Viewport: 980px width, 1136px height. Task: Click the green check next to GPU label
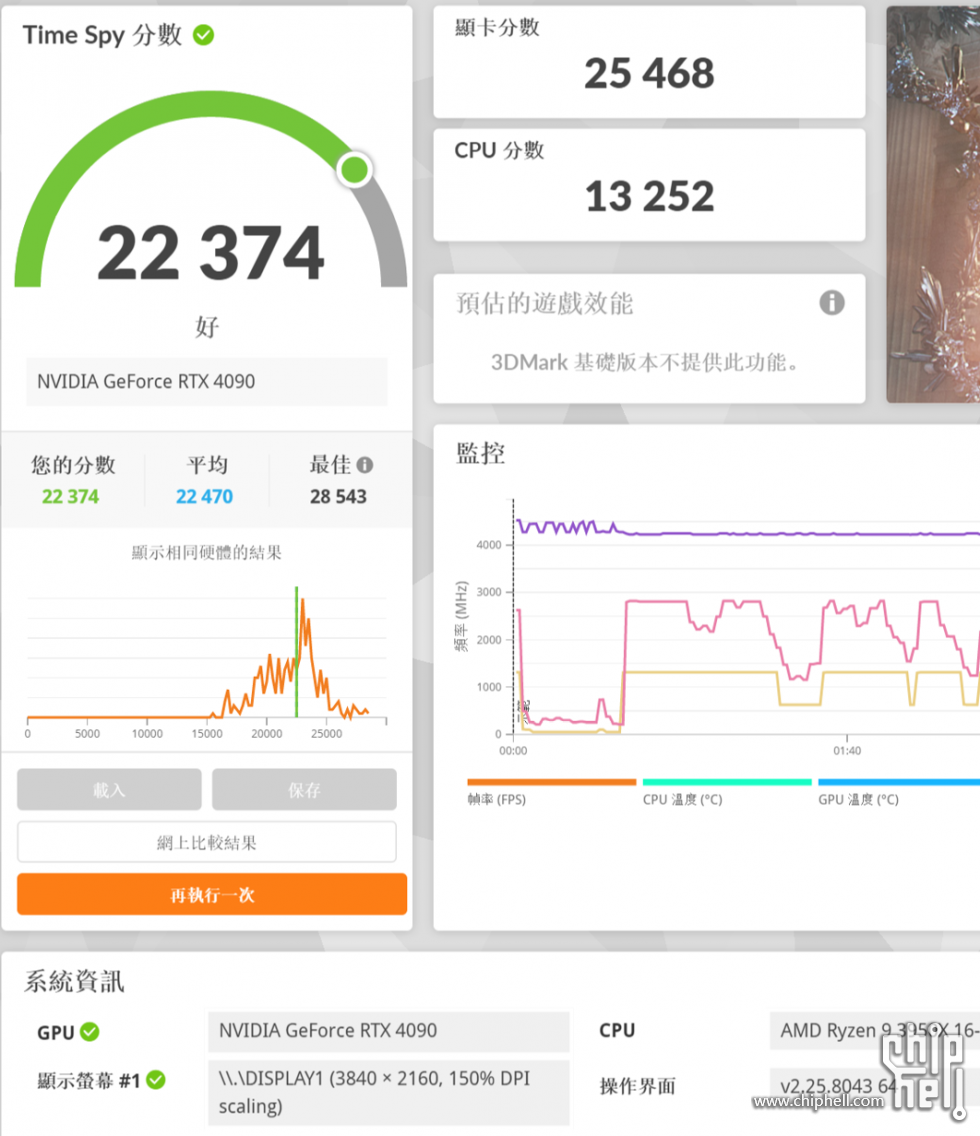90,1032
